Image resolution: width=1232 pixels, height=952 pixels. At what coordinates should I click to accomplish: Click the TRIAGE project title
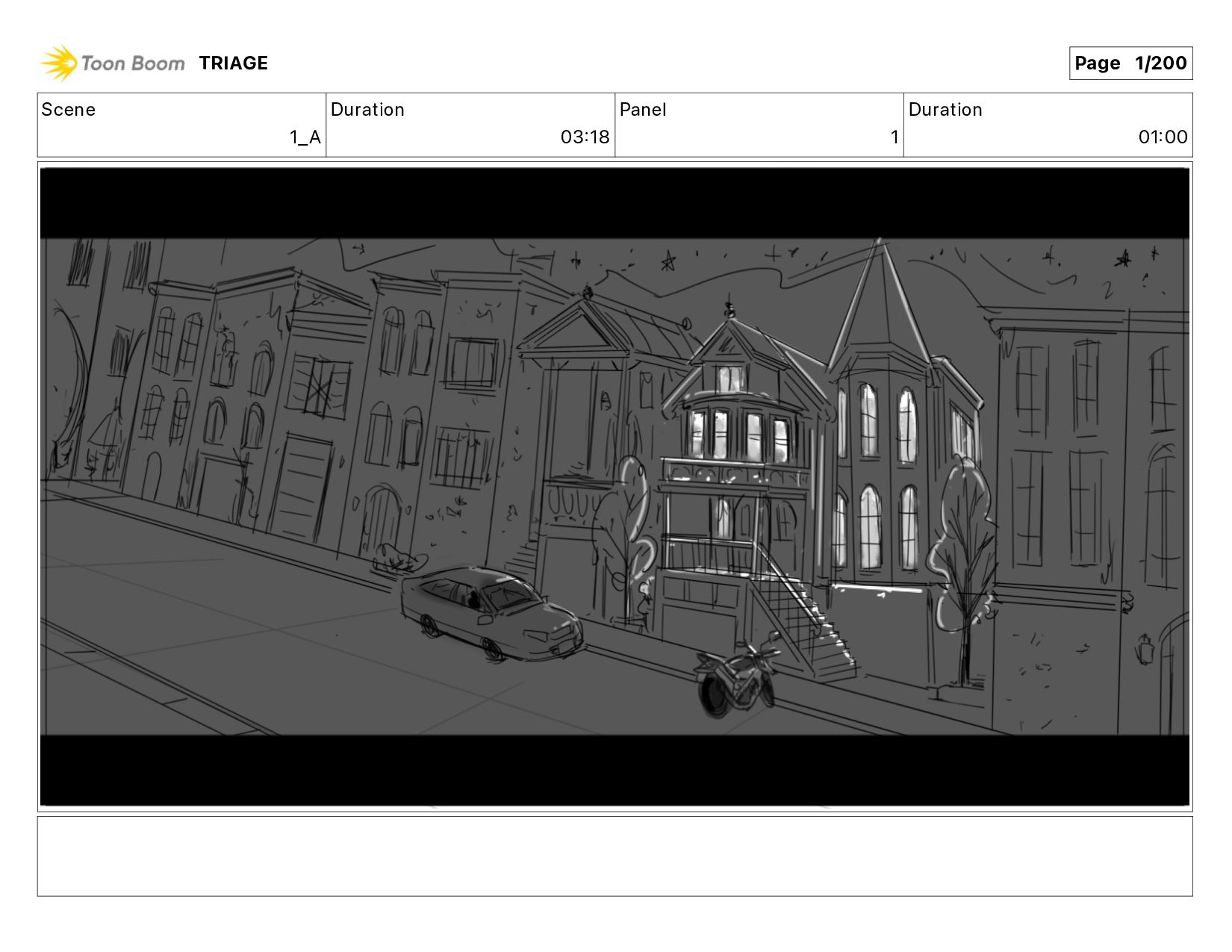click(233, 63)
